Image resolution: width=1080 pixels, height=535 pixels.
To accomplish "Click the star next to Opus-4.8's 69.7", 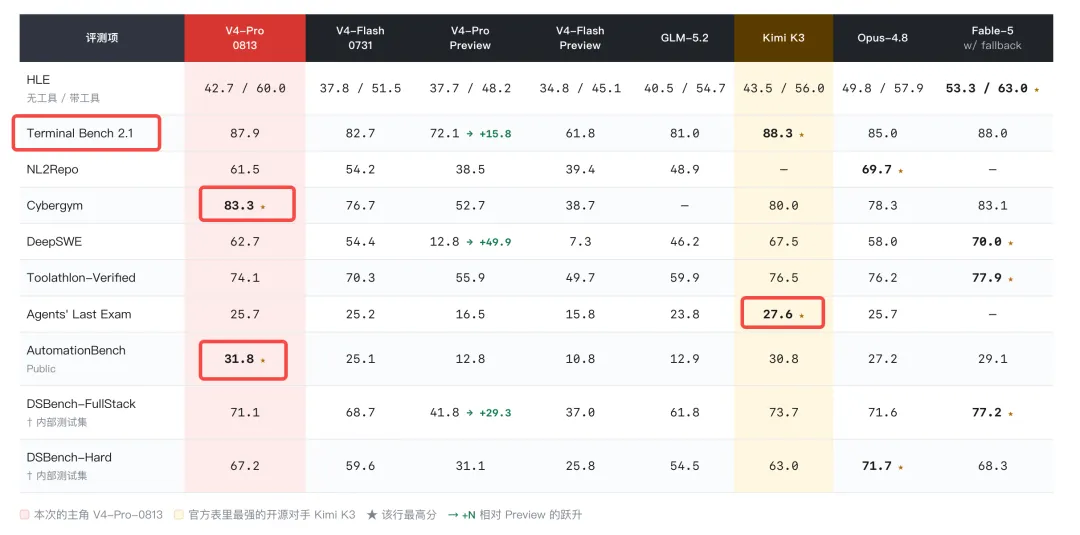I will coord(900,170).
